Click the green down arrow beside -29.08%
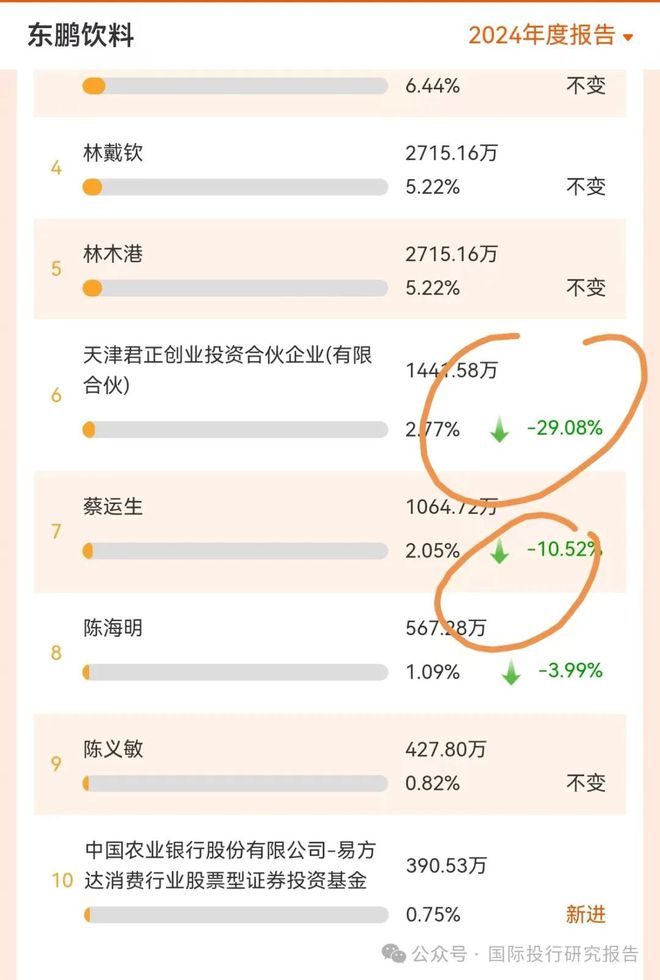The height and width of the screenshot is (980, 660). pos(499,430)
